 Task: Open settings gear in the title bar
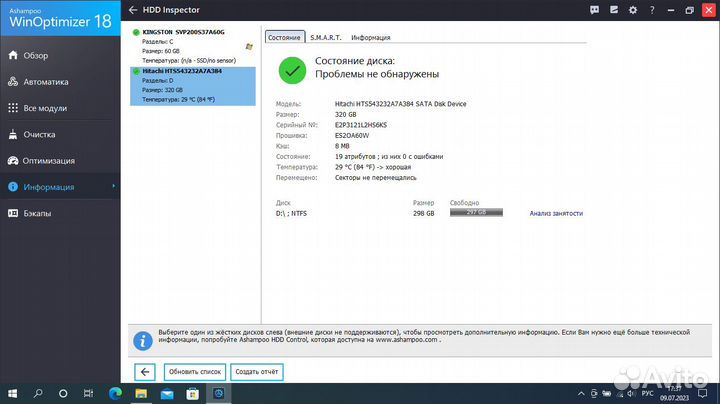point(633,10)
